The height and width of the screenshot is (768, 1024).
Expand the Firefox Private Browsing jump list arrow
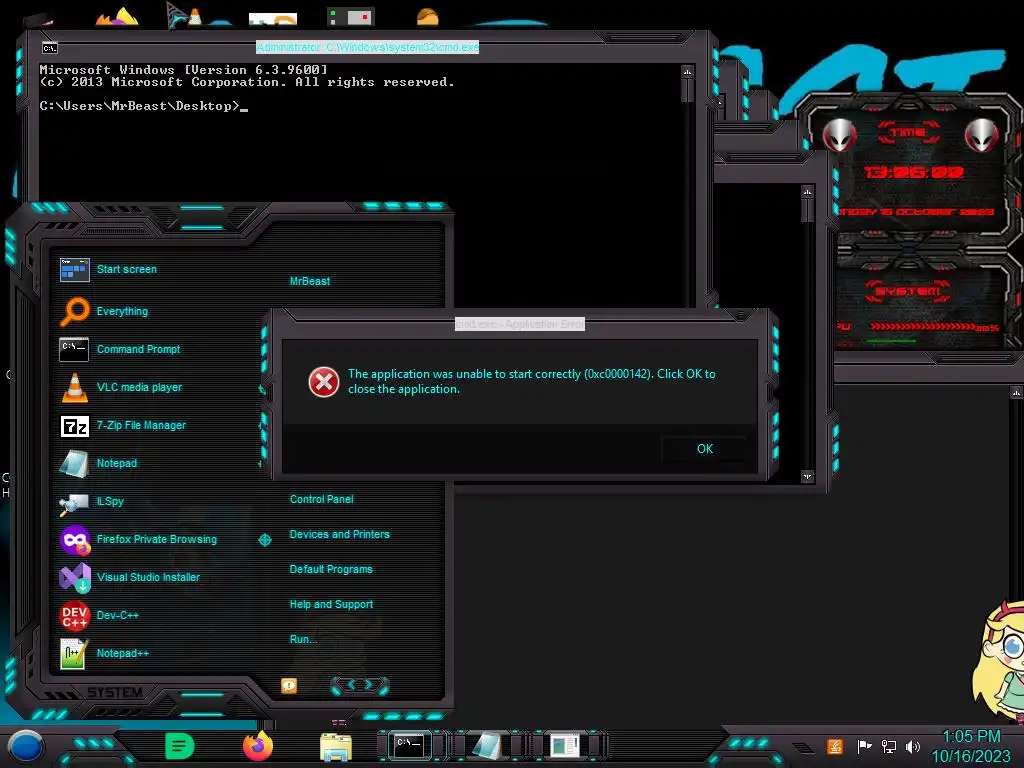pyautogui.click(x=264, y=539)
